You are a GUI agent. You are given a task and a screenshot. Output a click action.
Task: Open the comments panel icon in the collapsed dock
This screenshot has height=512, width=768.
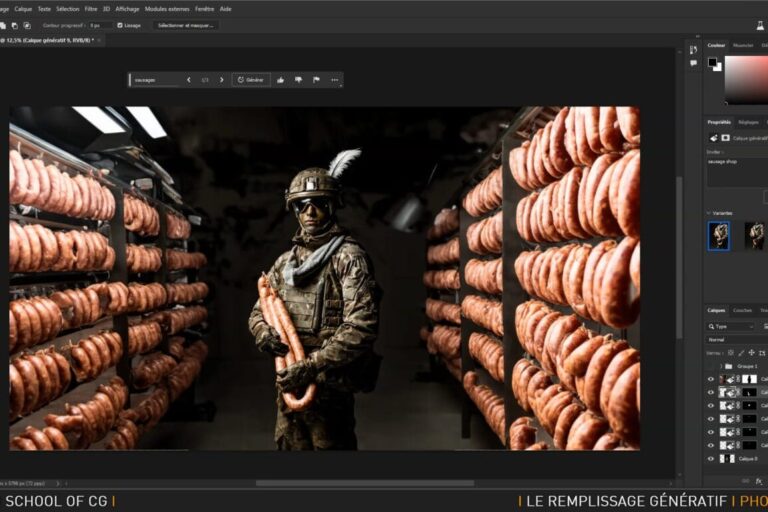(x=693, y=63)
